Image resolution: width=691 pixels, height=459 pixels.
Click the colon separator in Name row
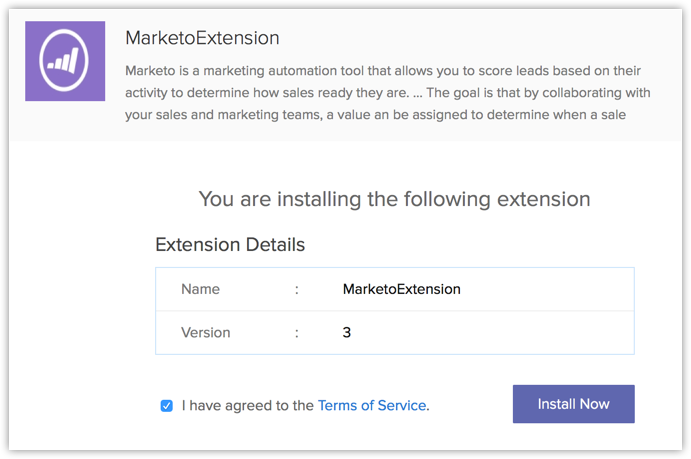[x=297, y=289]
